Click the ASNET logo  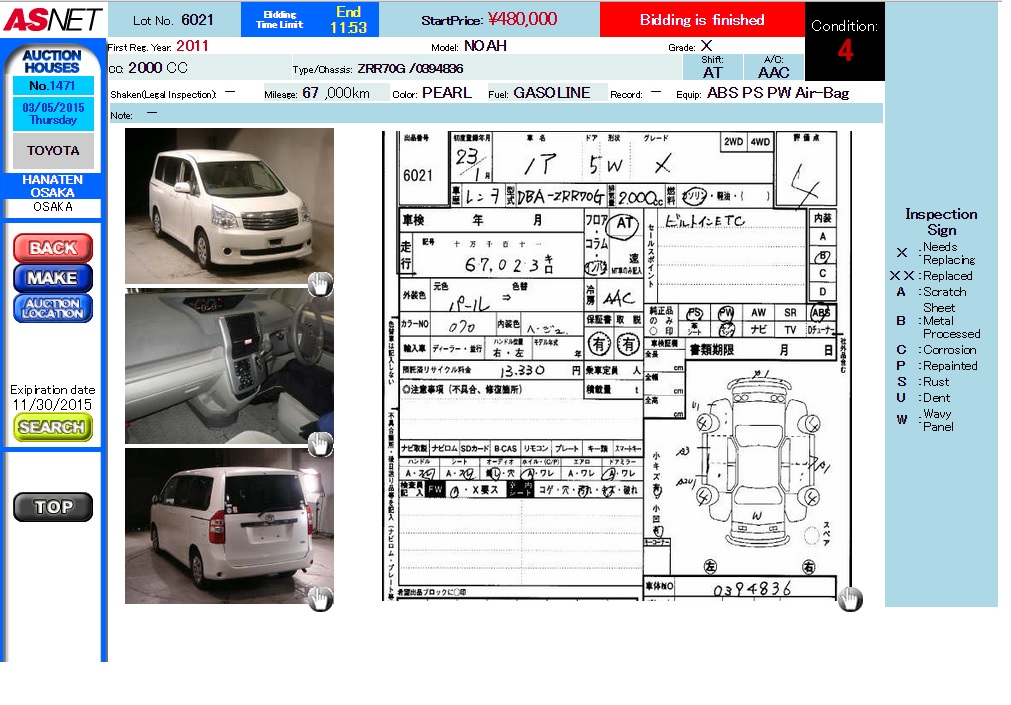coord(52,19)
